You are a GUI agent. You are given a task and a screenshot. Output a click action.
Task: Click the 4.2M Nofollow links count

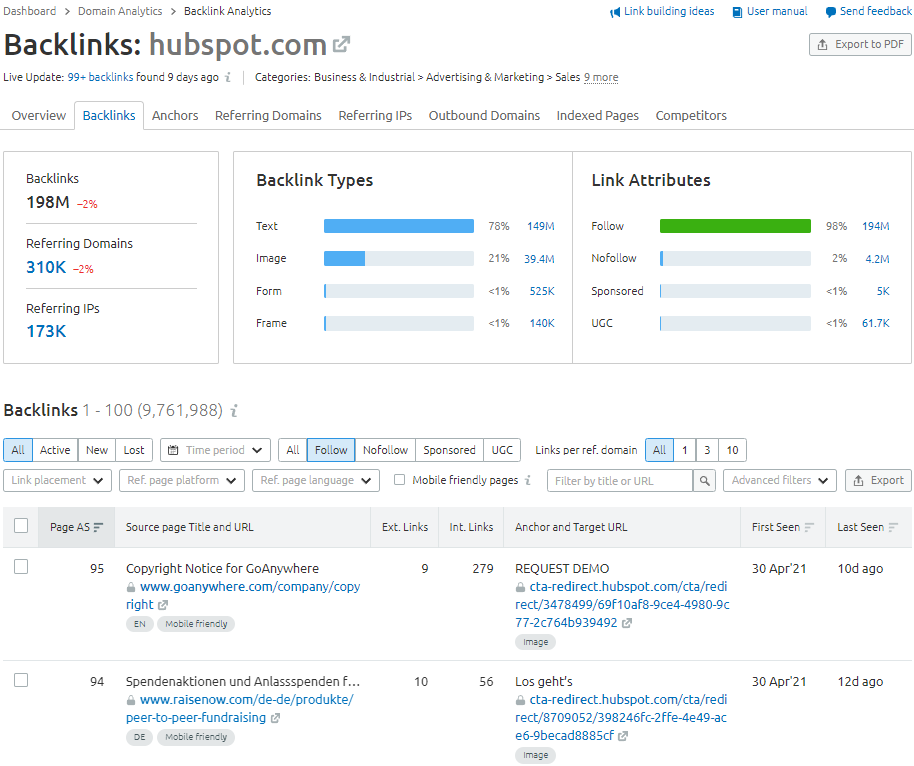coord(877,259)
